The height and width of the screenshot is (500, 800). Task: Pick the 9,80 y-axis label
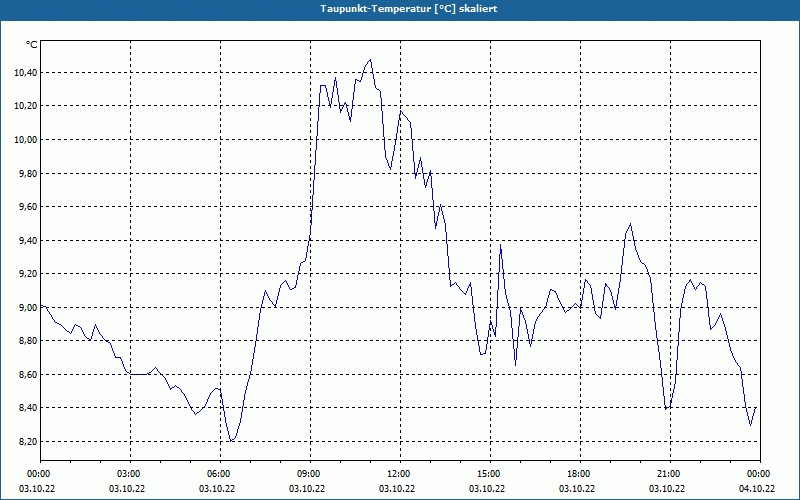pos(28,173)
